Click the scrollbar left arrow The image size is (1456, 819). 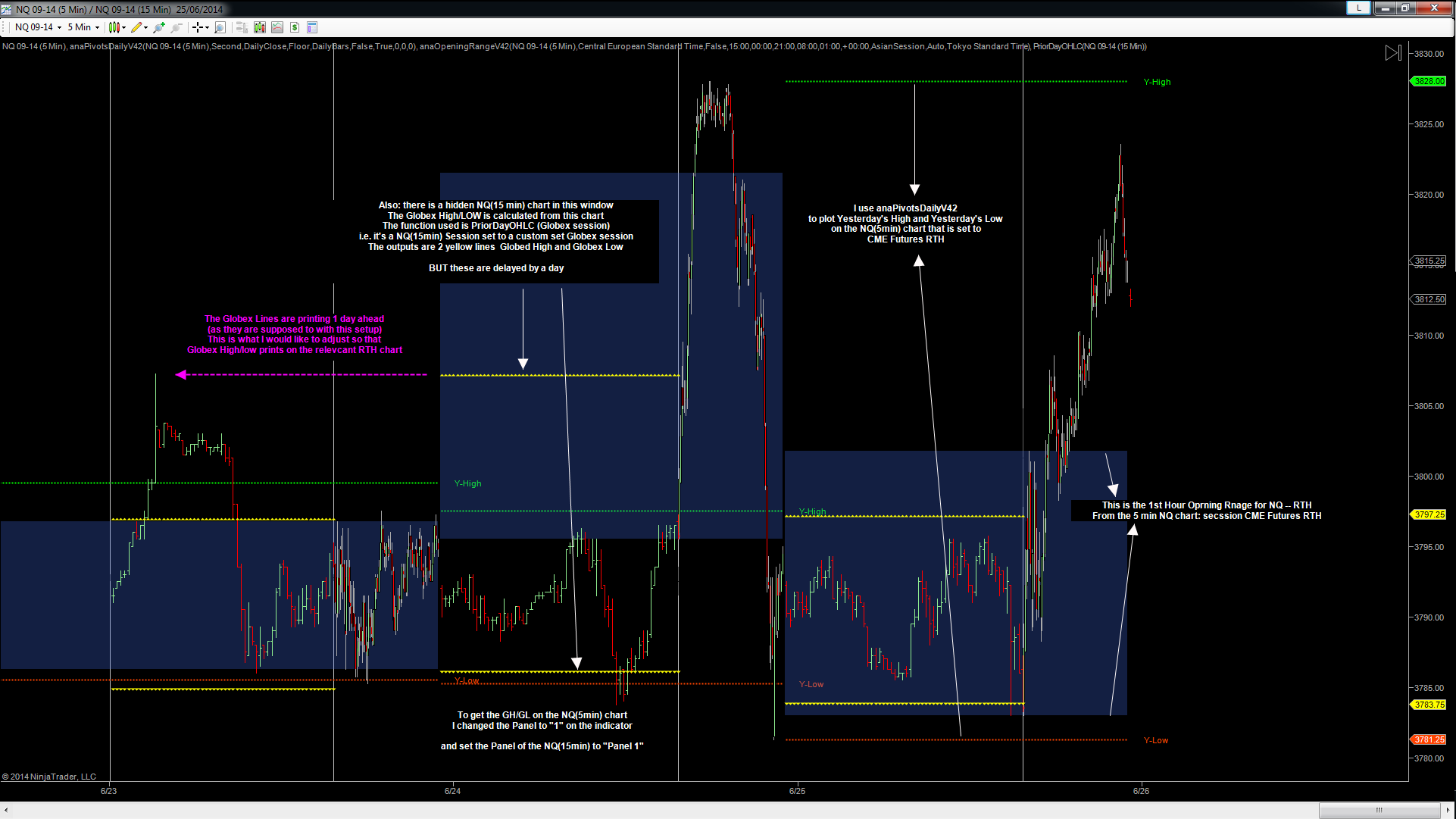[6, 810]
